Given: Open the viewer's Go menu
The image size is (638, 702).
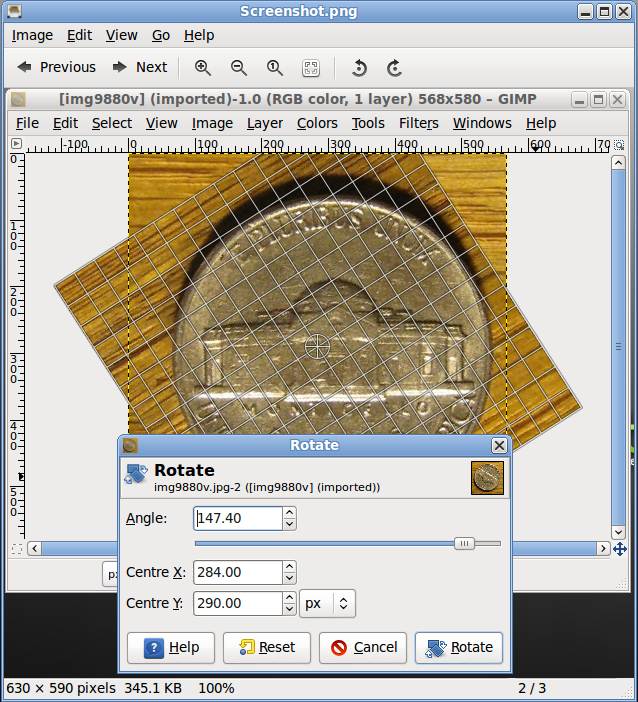Looking at the screenshot, I should point(161,35).
